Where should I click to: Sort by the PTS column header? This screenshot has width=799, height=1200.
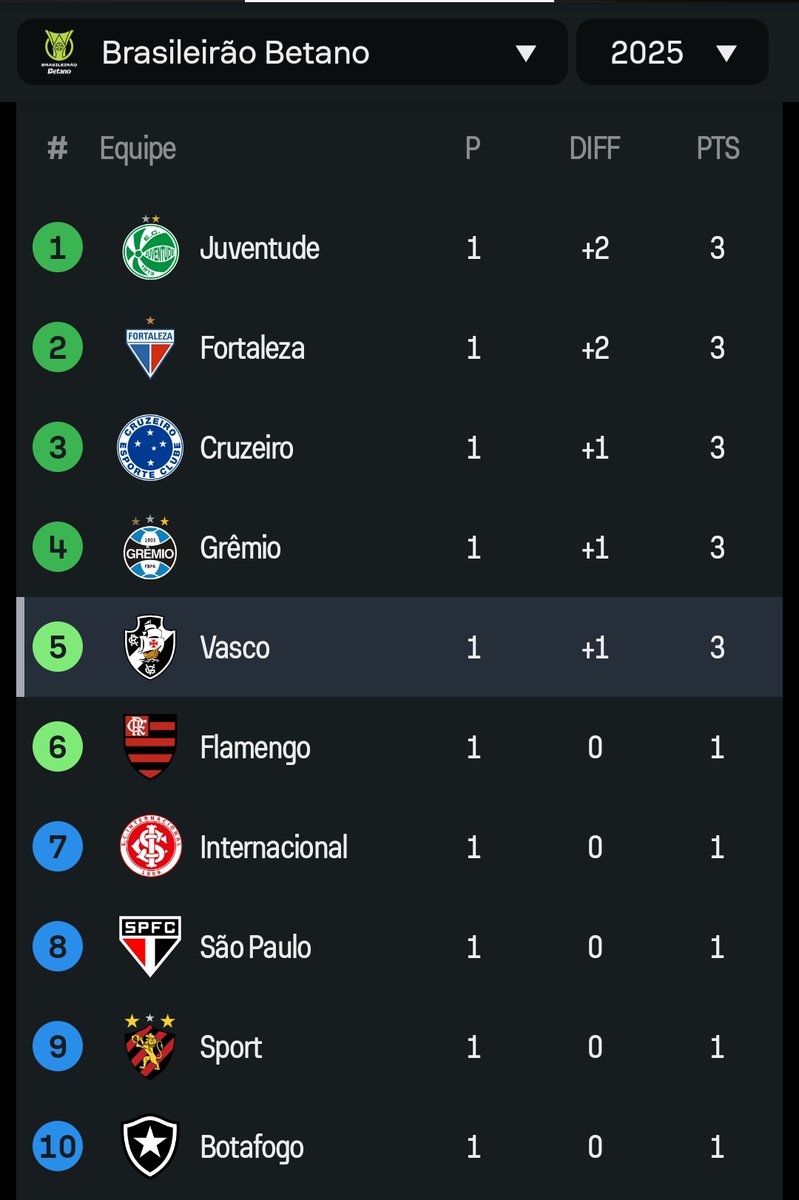click(717, 149)
